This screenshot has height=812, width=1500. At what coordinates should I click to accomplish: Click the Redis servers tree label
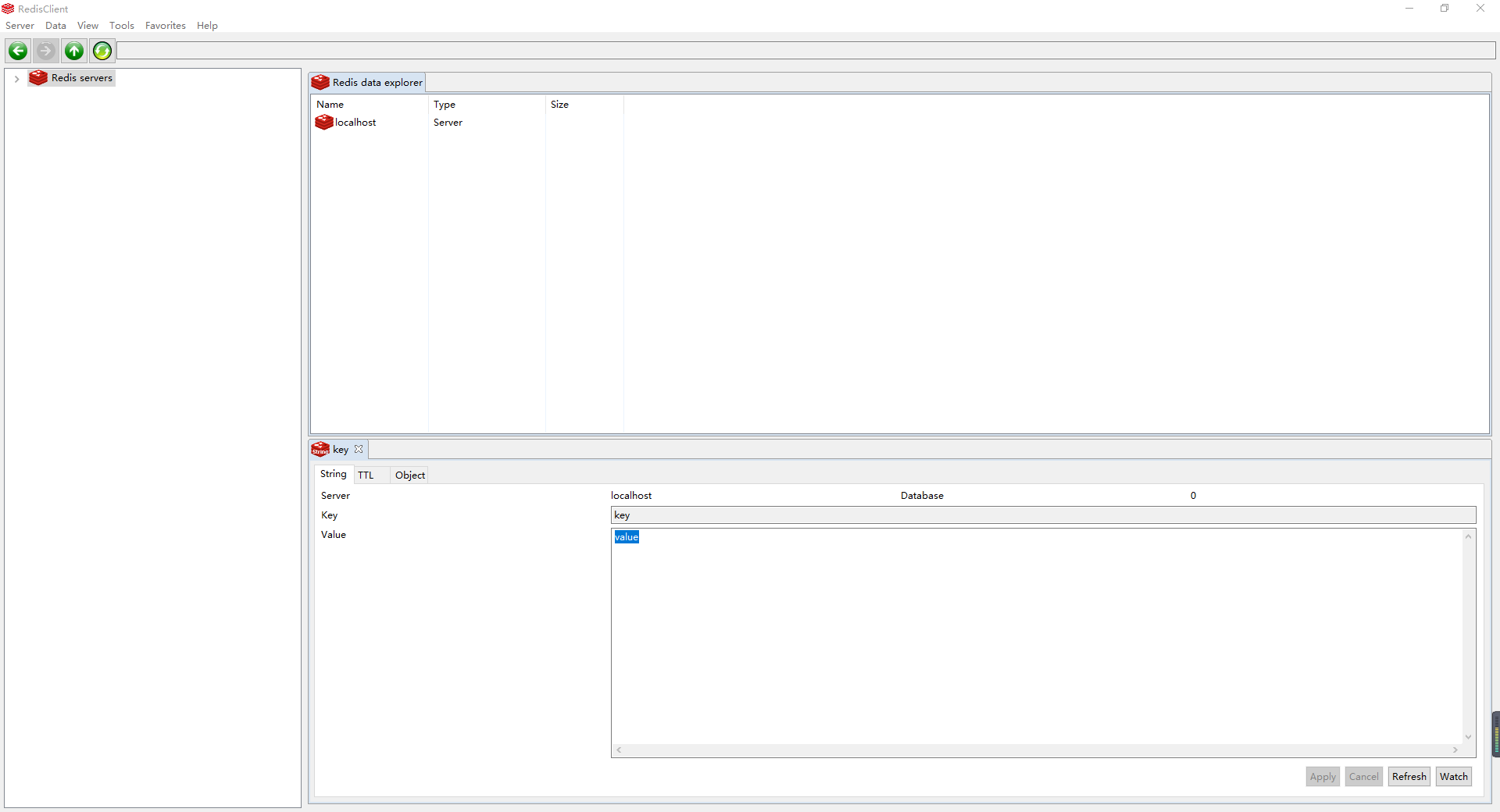82,78
